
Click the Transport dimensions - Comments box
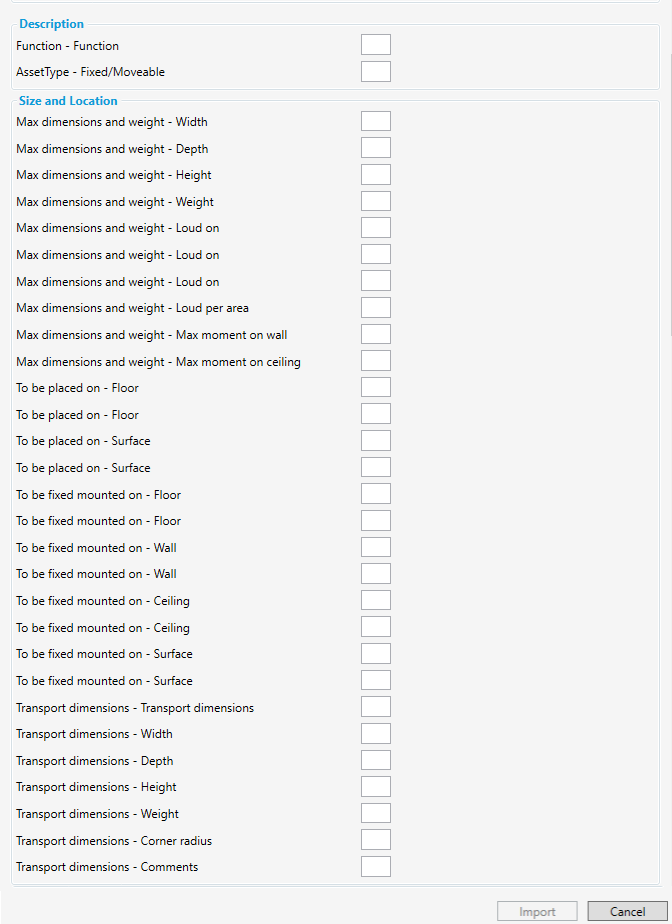(x=376, y=867)
